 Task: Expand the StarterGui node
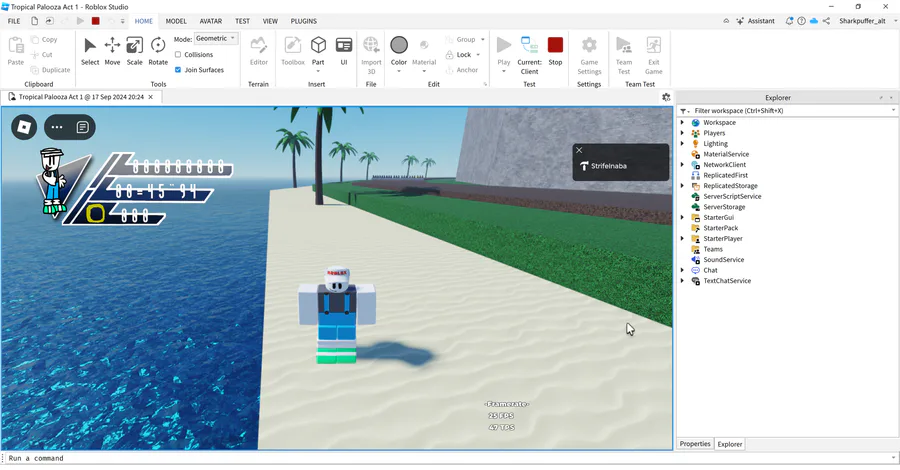(682, 217)
